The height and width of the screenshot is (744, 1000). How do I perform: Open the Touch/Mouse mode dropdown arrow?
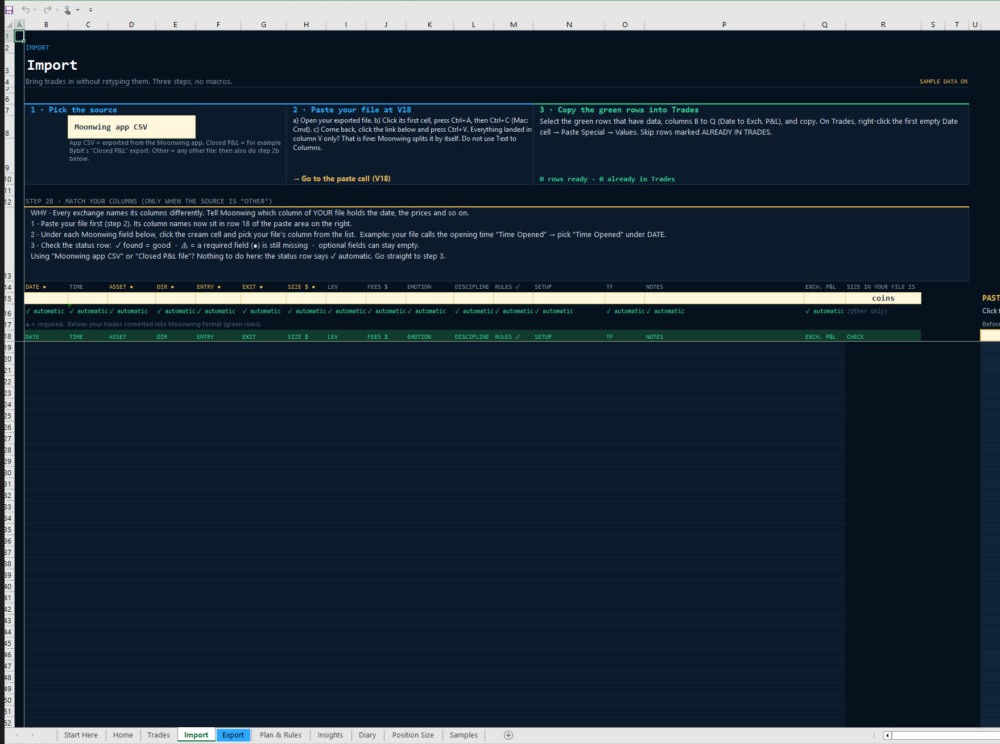[x=78, y=10]
